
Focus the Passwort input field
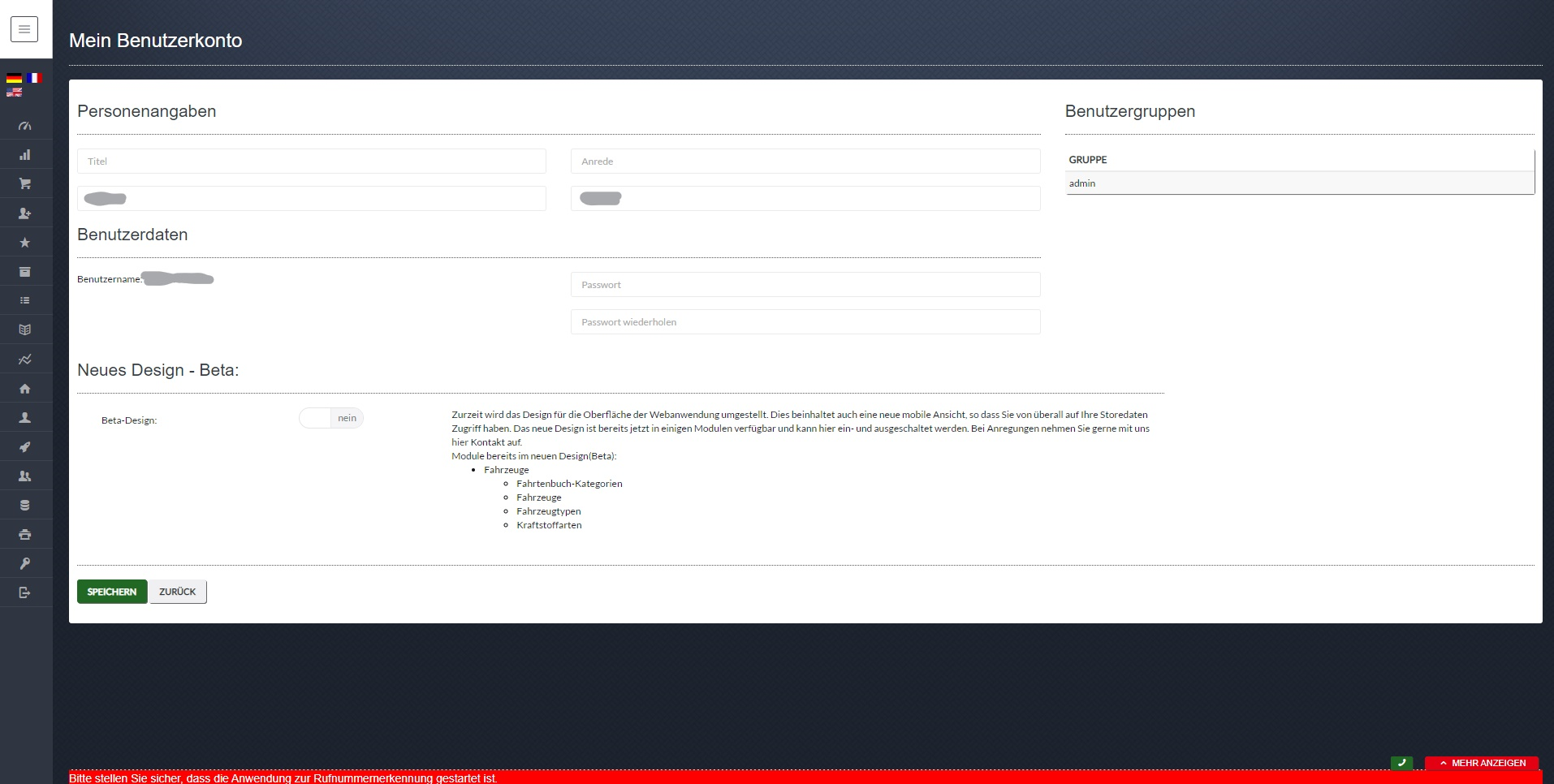pos(805,284)
